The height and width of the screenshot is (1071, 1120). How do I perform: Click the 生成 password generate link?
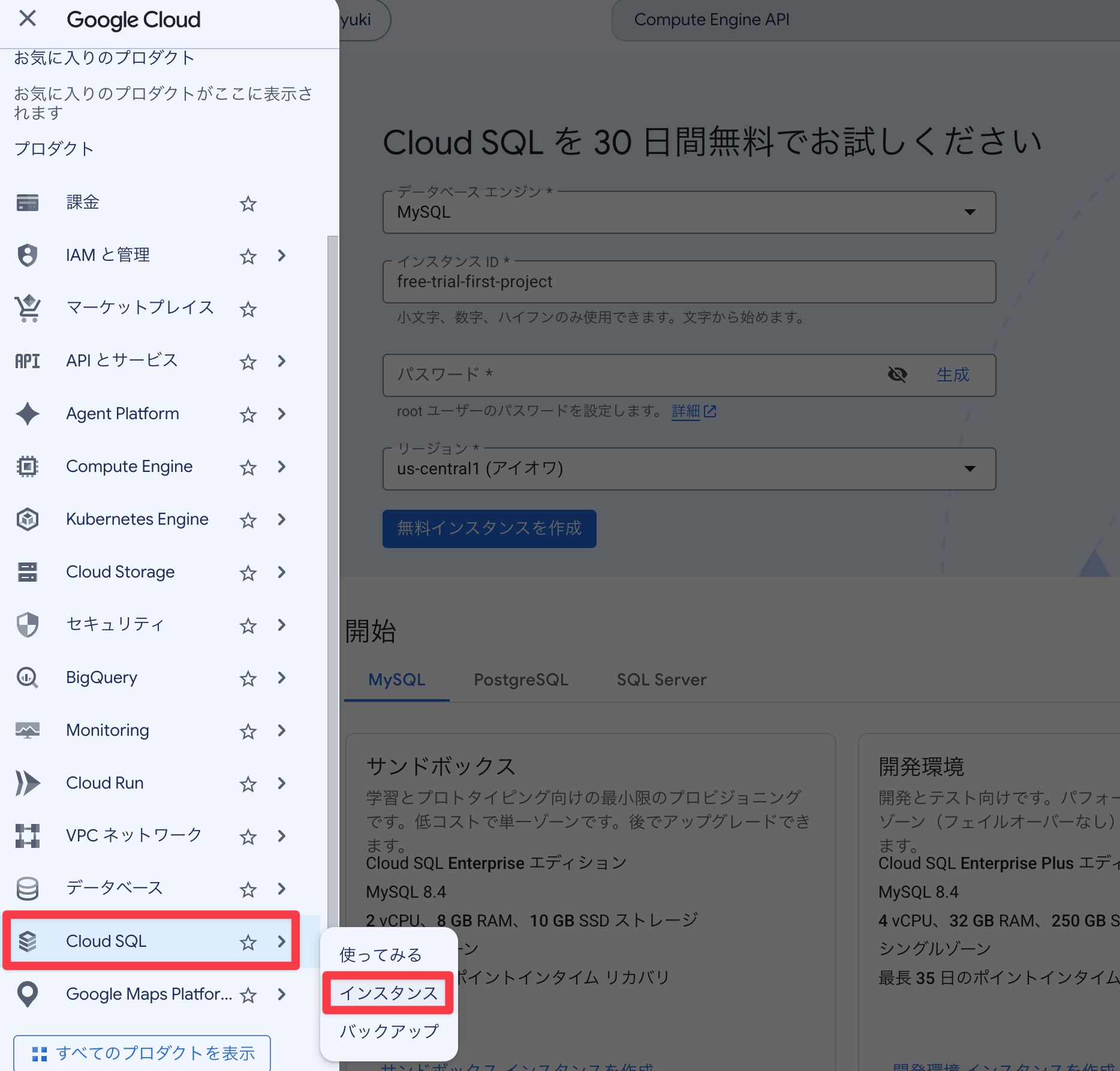click(953, 375)
